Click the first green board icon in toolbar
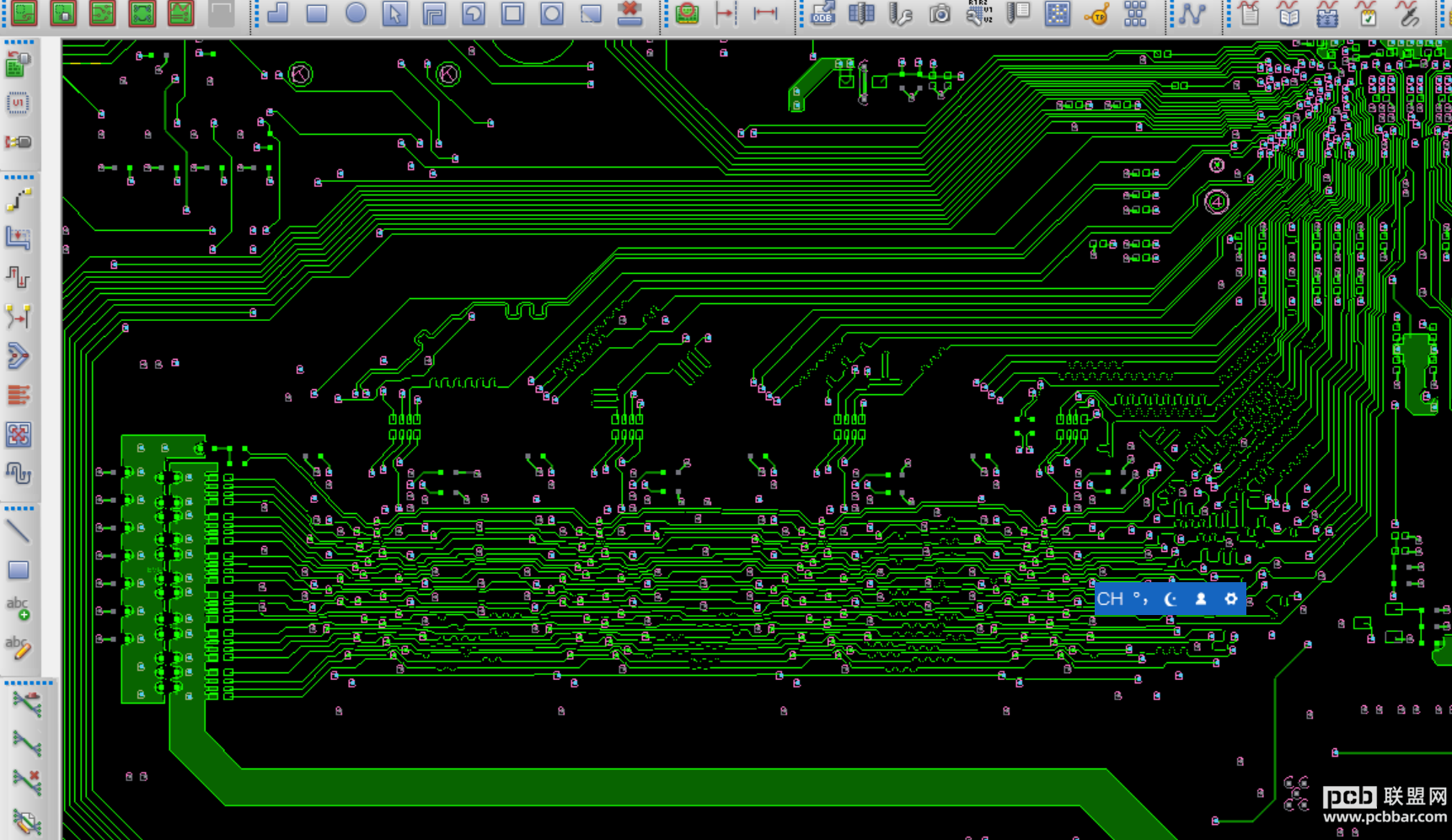Screen dimensions: 1452x840 24,13
